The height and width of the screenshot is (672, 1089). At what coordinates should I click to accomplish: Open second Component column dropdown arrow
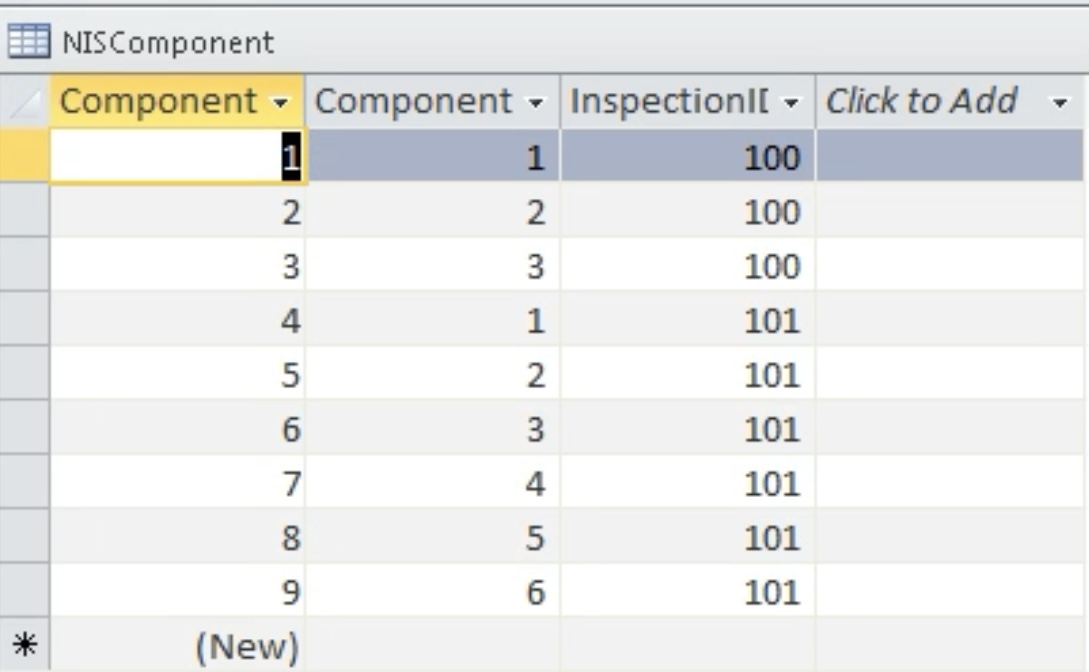[x=535, y=103]
